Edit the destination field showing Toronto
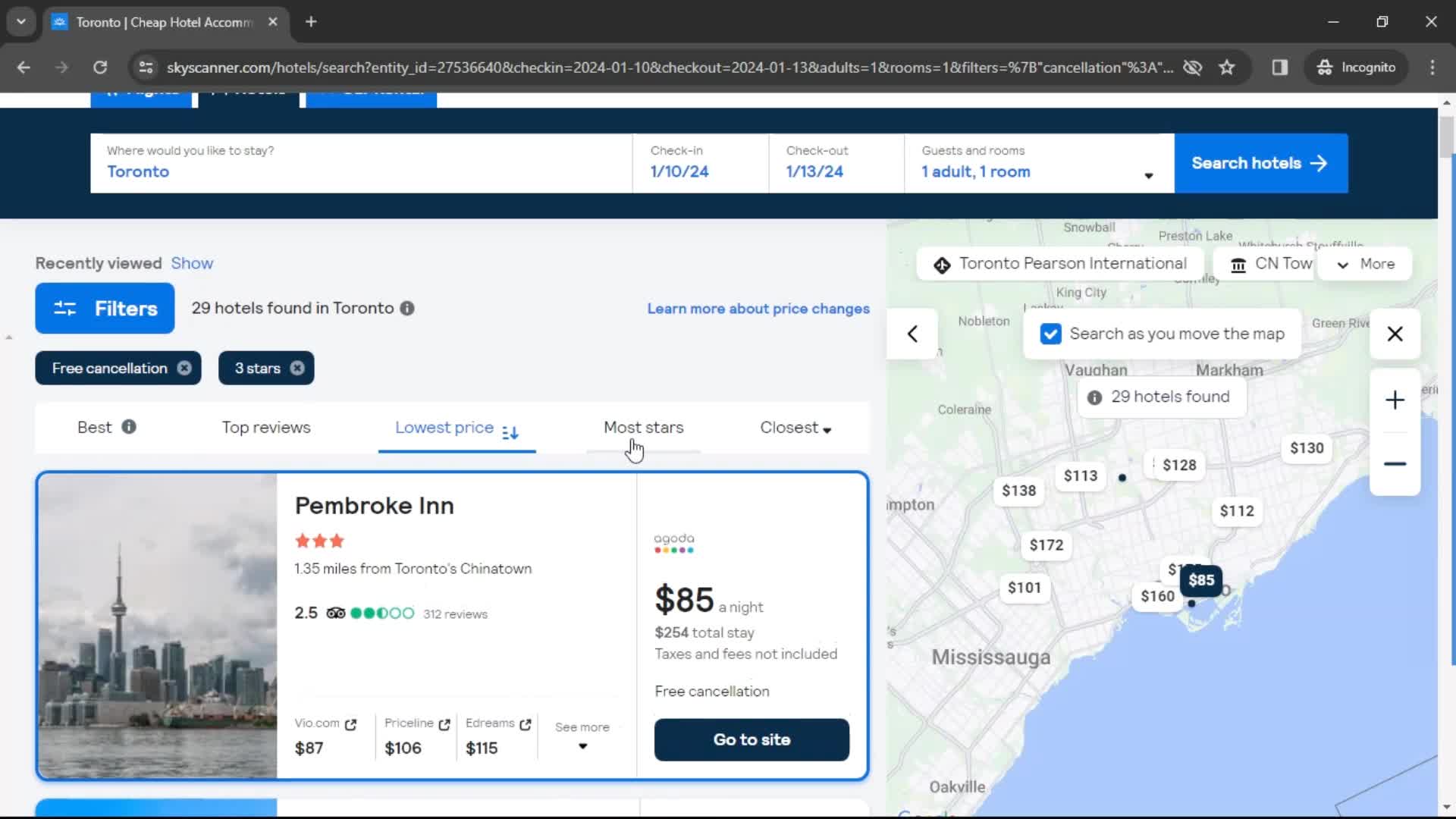The width and height of the screenshot is (1456, 819). pyautogui.click(x=361, y=163)
